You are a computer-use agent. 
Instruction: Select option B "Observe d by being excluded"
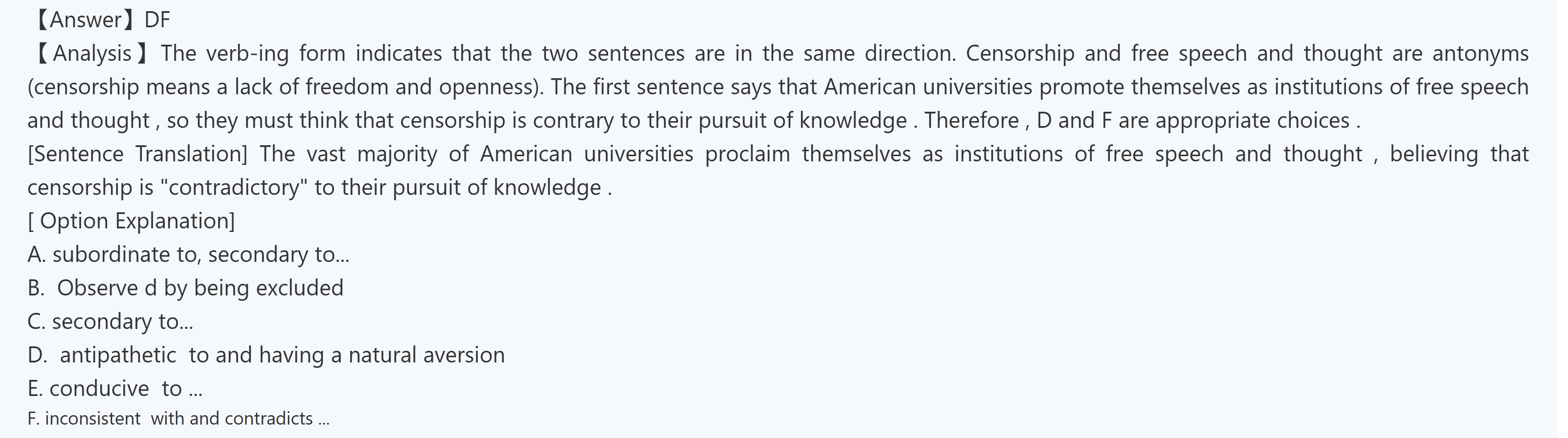coord(186,288)
